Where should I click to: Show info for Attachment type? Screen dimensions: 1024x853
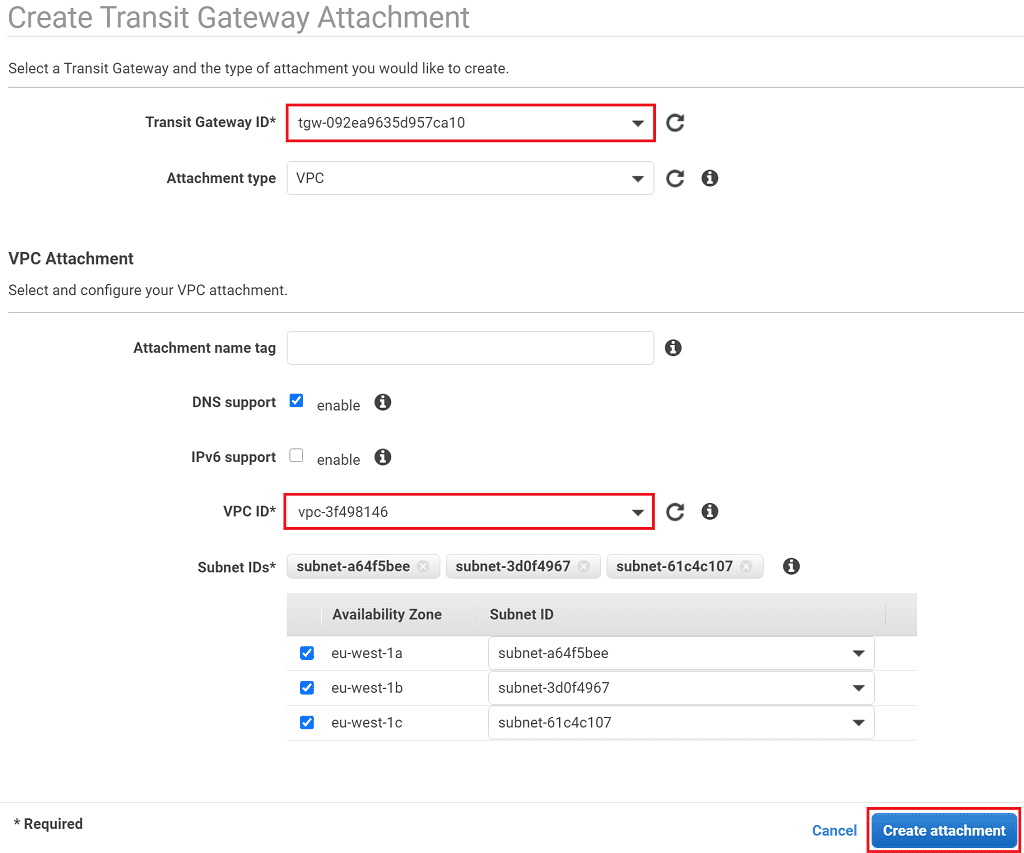click(710, 178)
